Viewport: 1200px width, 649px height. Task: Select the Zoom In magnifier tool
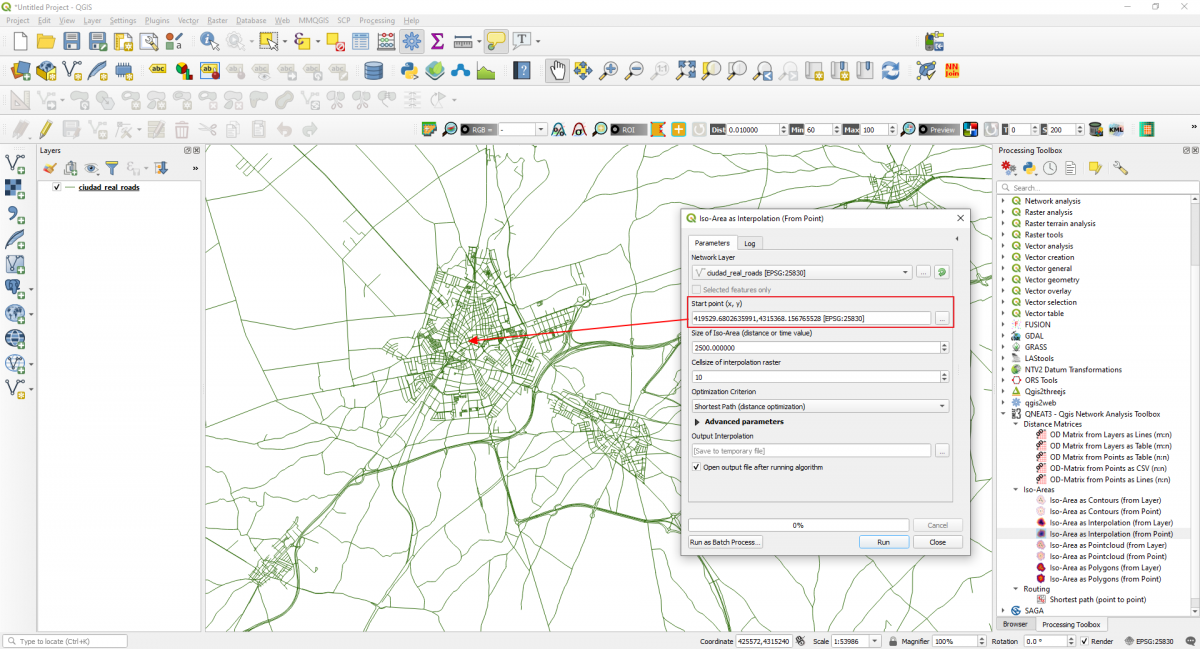(608, 71)
